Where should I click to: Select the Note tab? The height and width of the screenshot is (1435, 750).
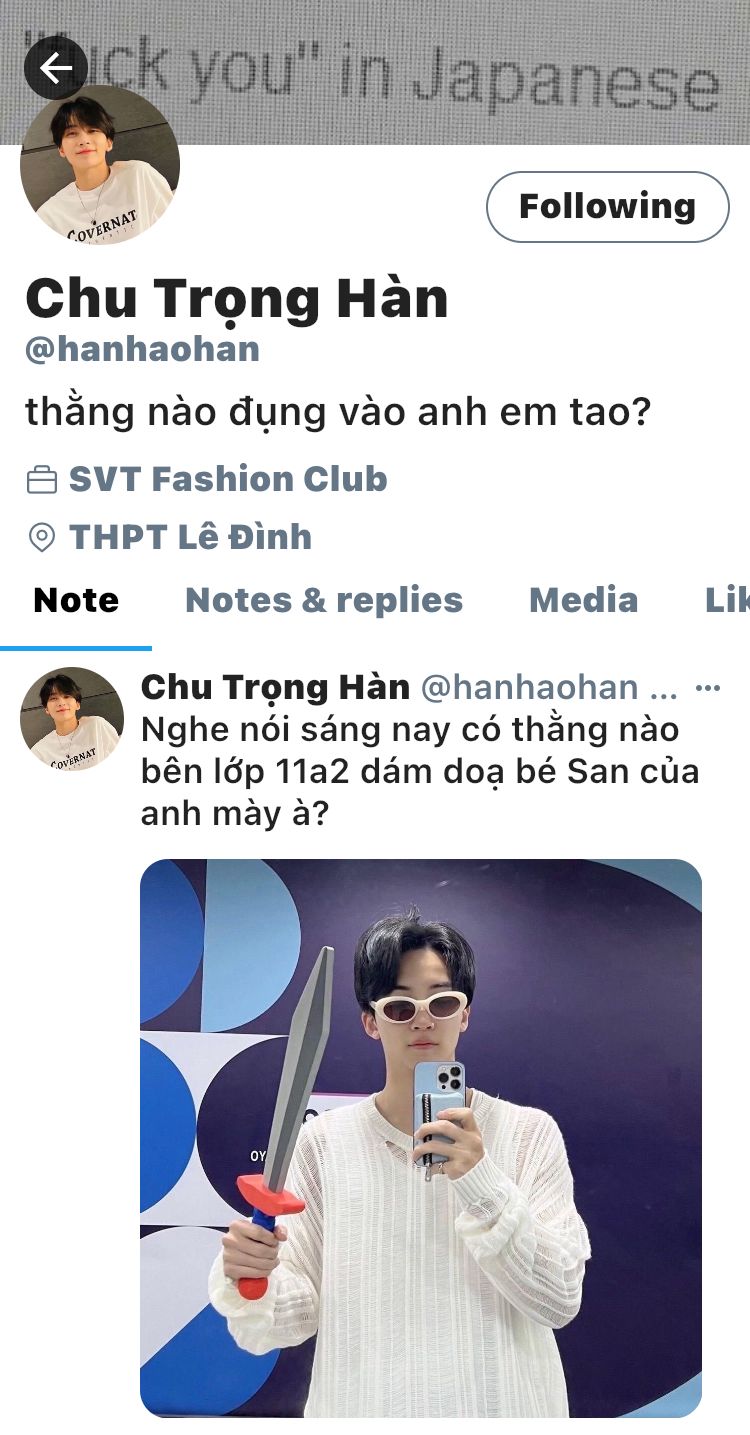[76, 600]
